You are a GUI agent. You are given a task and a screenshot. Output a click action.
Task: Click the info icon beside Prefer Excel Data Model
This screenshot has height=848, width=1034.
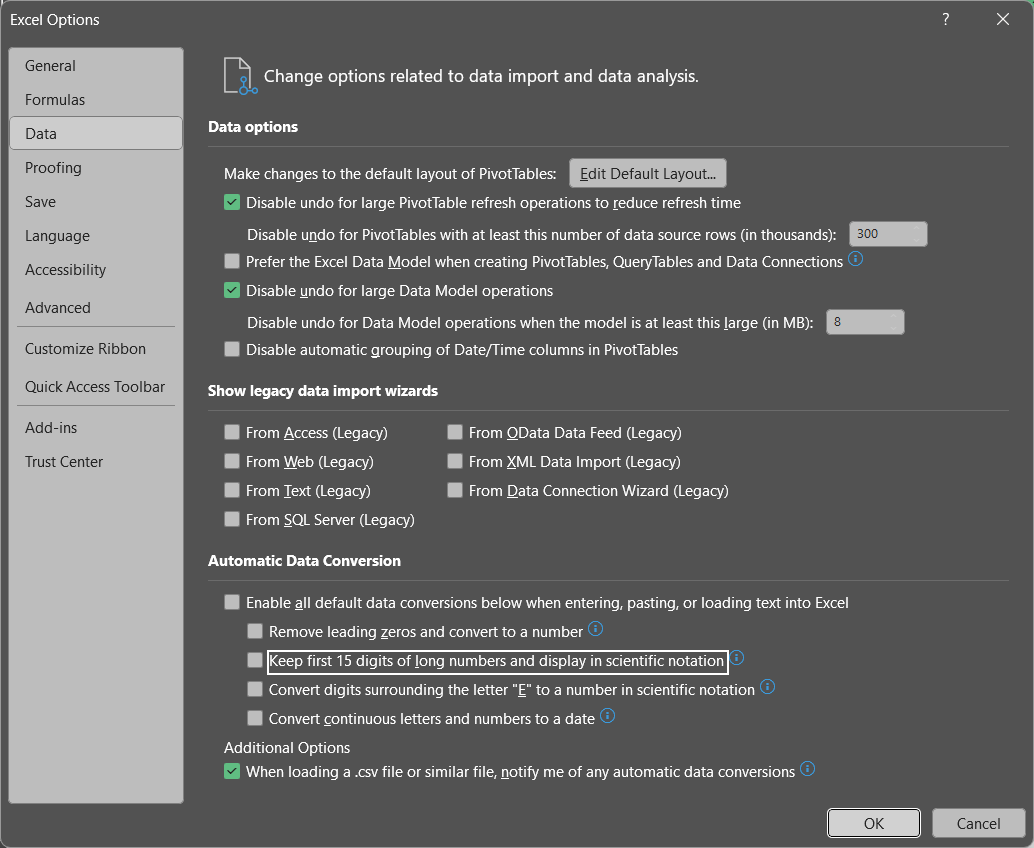[x=855, y=258]
